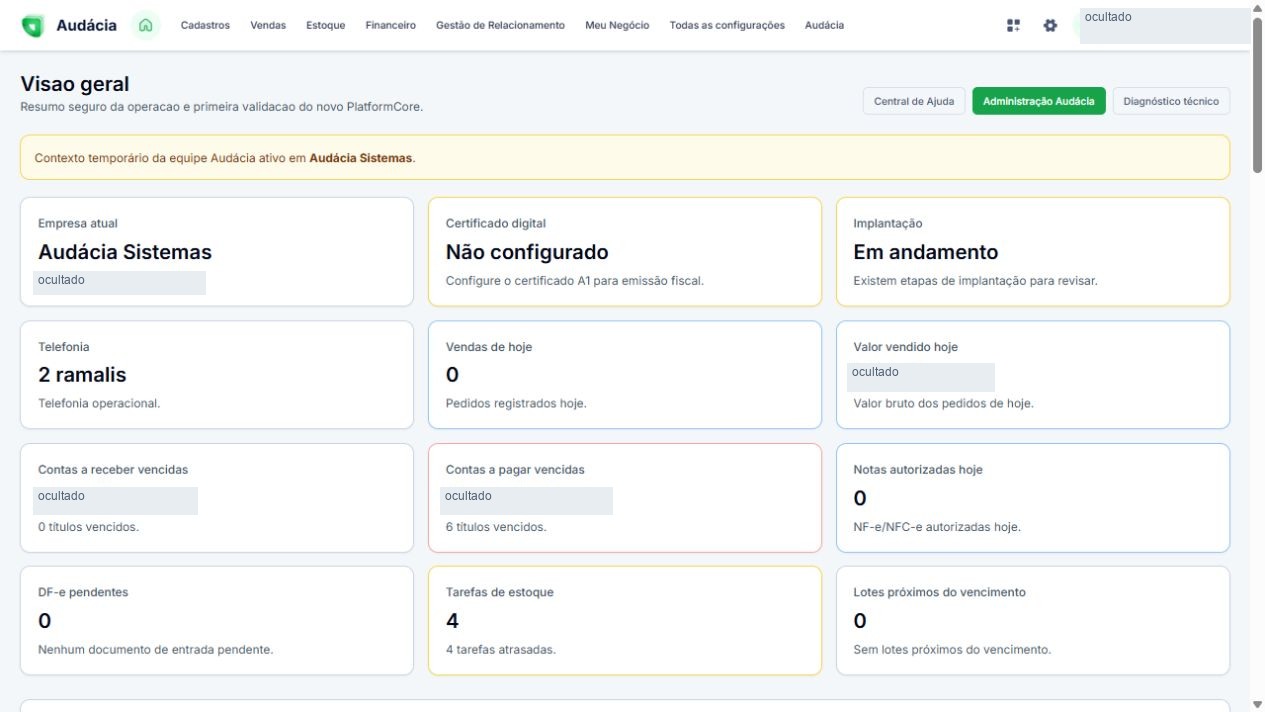This screenshot has width=1265, height=712.
Task: Click the 'Visao geral' page heading
Action: click(75, 85)
